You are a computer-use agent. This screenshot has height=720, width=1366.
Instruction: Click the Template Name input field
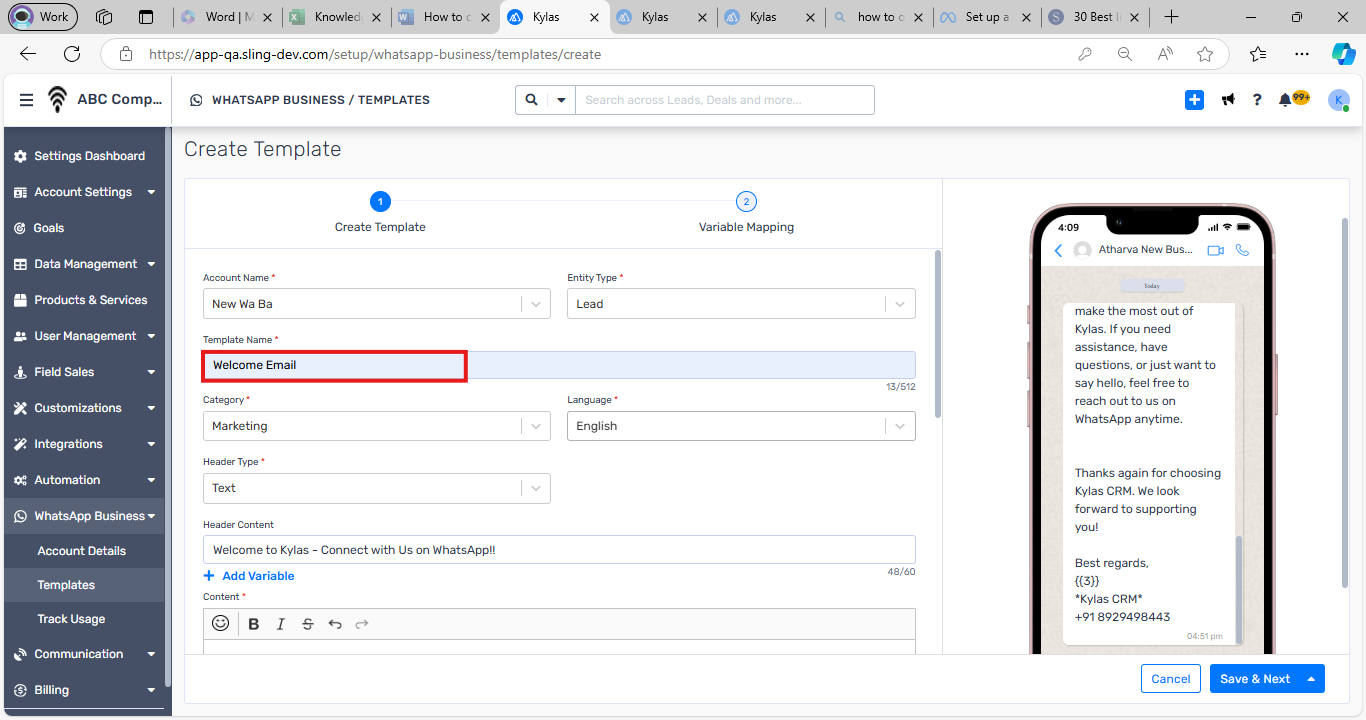pos(559,365)
